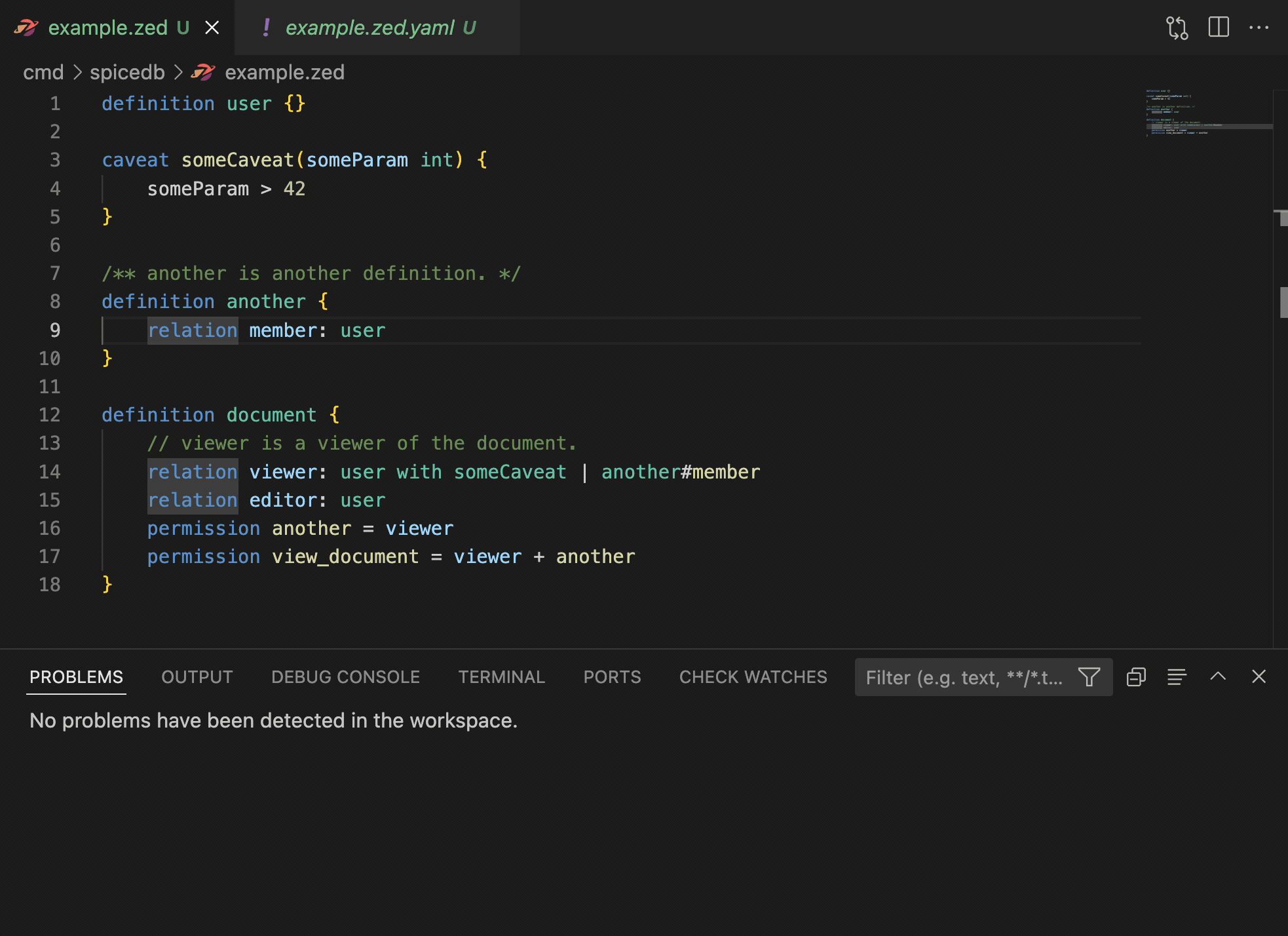Viewport: 1288px width, 936px height.
Task: Maximize the panel using the chevron-up icon
Action: (x=1218, y=677)
